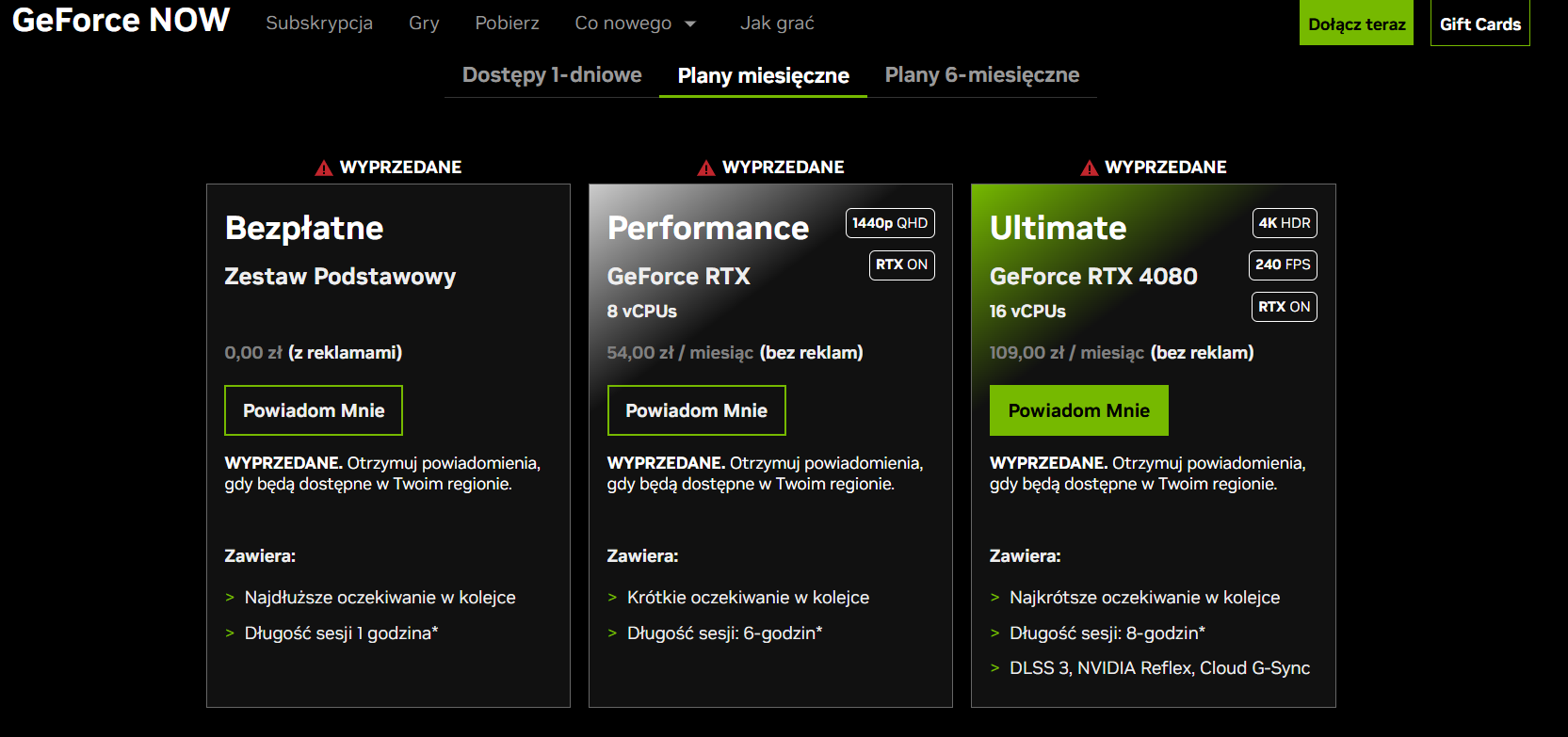Click the 1440p QHD badge

[890, 223]
